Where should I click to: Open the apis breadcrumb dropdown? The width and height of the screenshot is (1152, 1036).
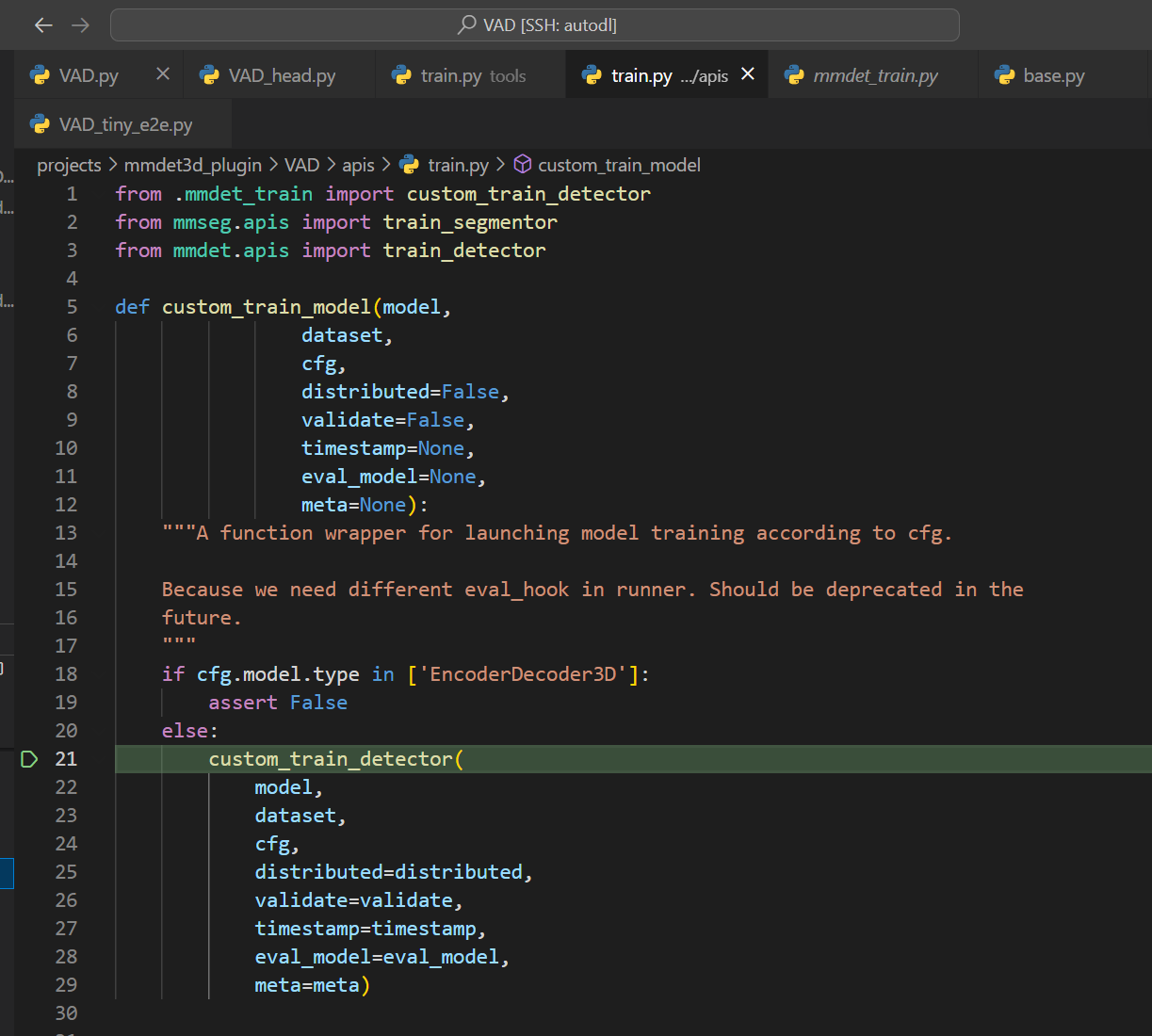click(358, 165)
